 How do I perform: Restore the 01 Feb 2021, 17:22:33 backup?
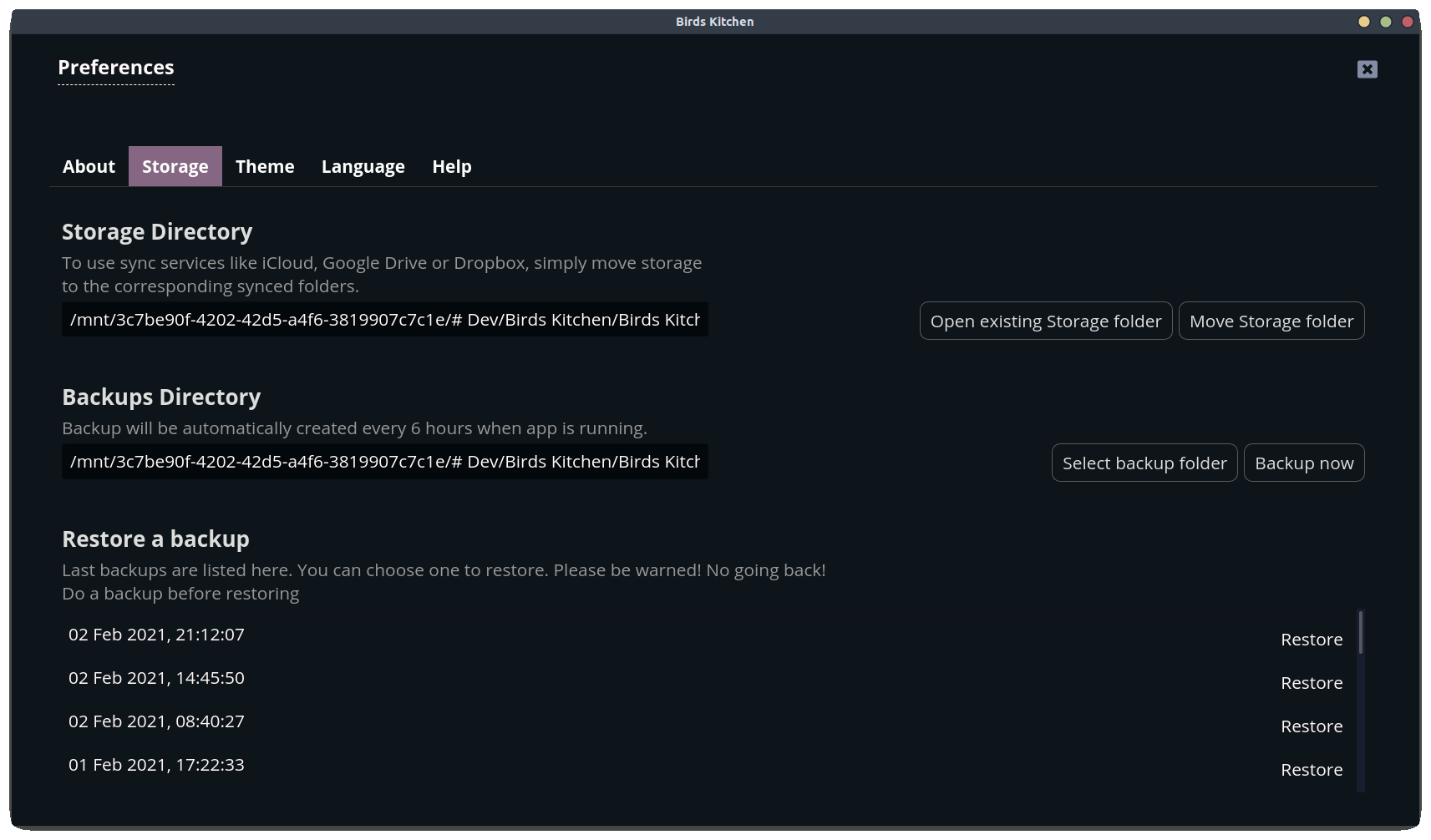point(1312,770)
